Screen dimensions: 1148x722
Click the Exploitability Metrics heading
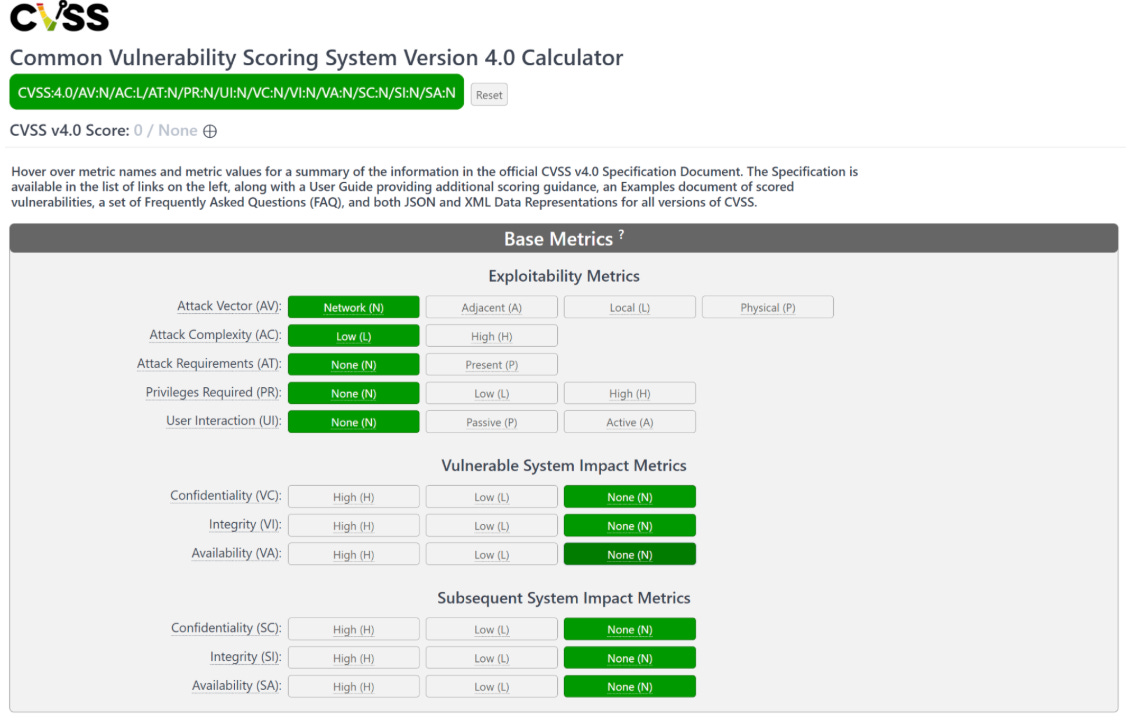pyautogui.click(x=564, y=276)
